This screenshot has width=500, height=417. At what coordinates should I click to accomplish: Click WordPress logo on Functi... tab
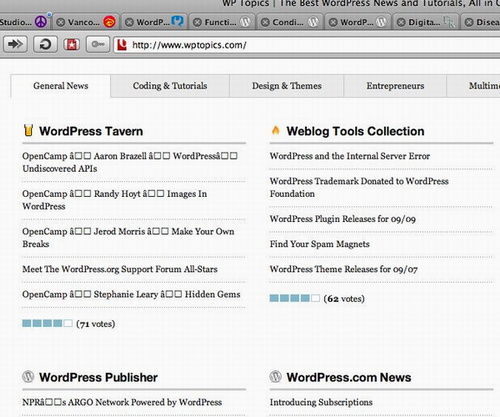click(x=246, y=22)
